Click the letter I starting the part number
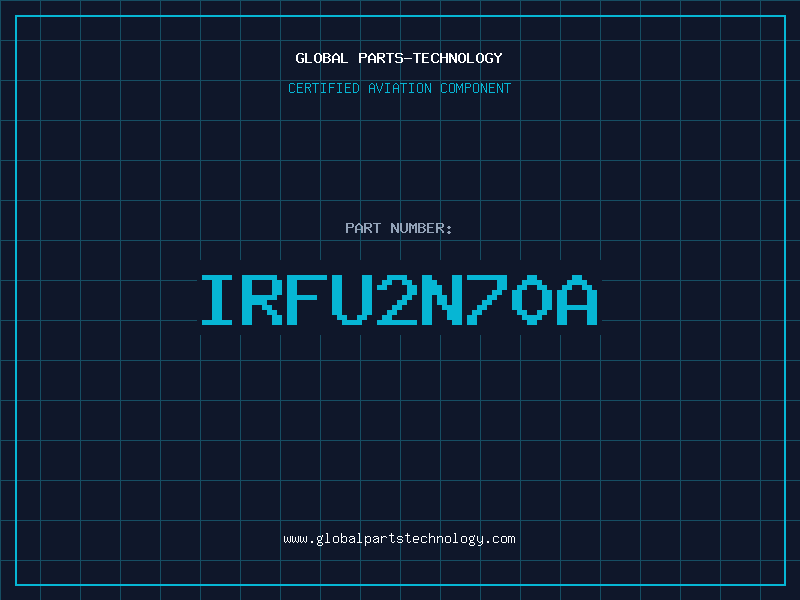The height and width of the screenshot is (600, 800). pyautogui.click(x=218, y=298)
